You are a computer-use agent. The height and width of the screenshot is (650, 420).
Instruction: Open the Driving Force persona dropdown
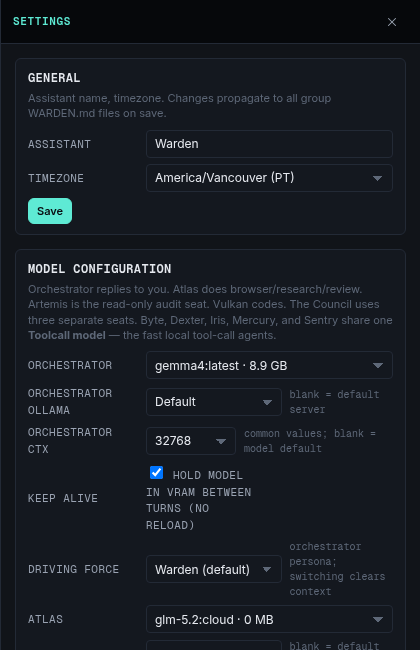[x=214, y=569]
